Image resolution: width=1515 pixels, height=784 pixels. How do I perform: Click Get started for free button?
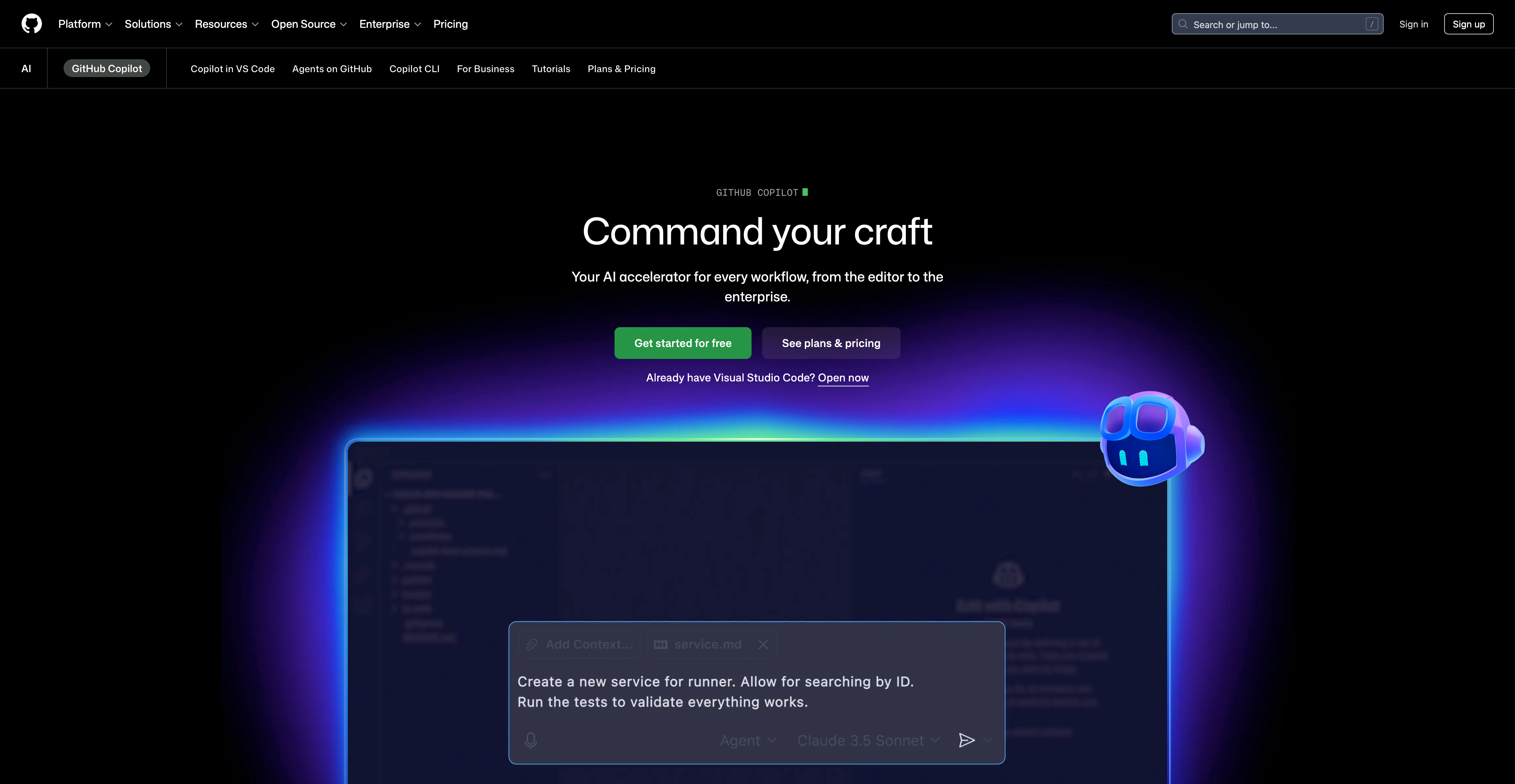click(x=682, y=343)
